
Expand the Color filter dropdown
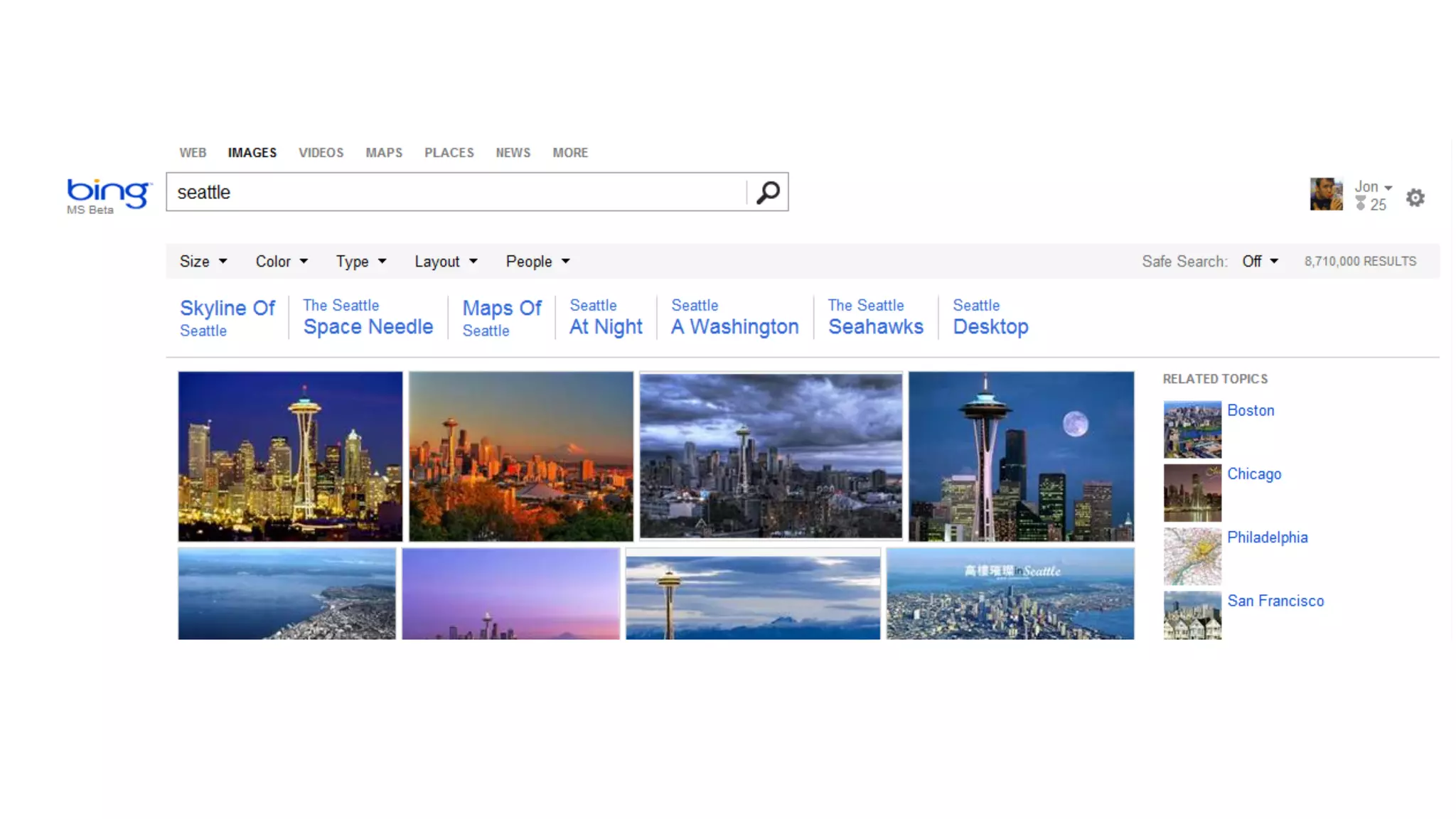pos(282,262)
